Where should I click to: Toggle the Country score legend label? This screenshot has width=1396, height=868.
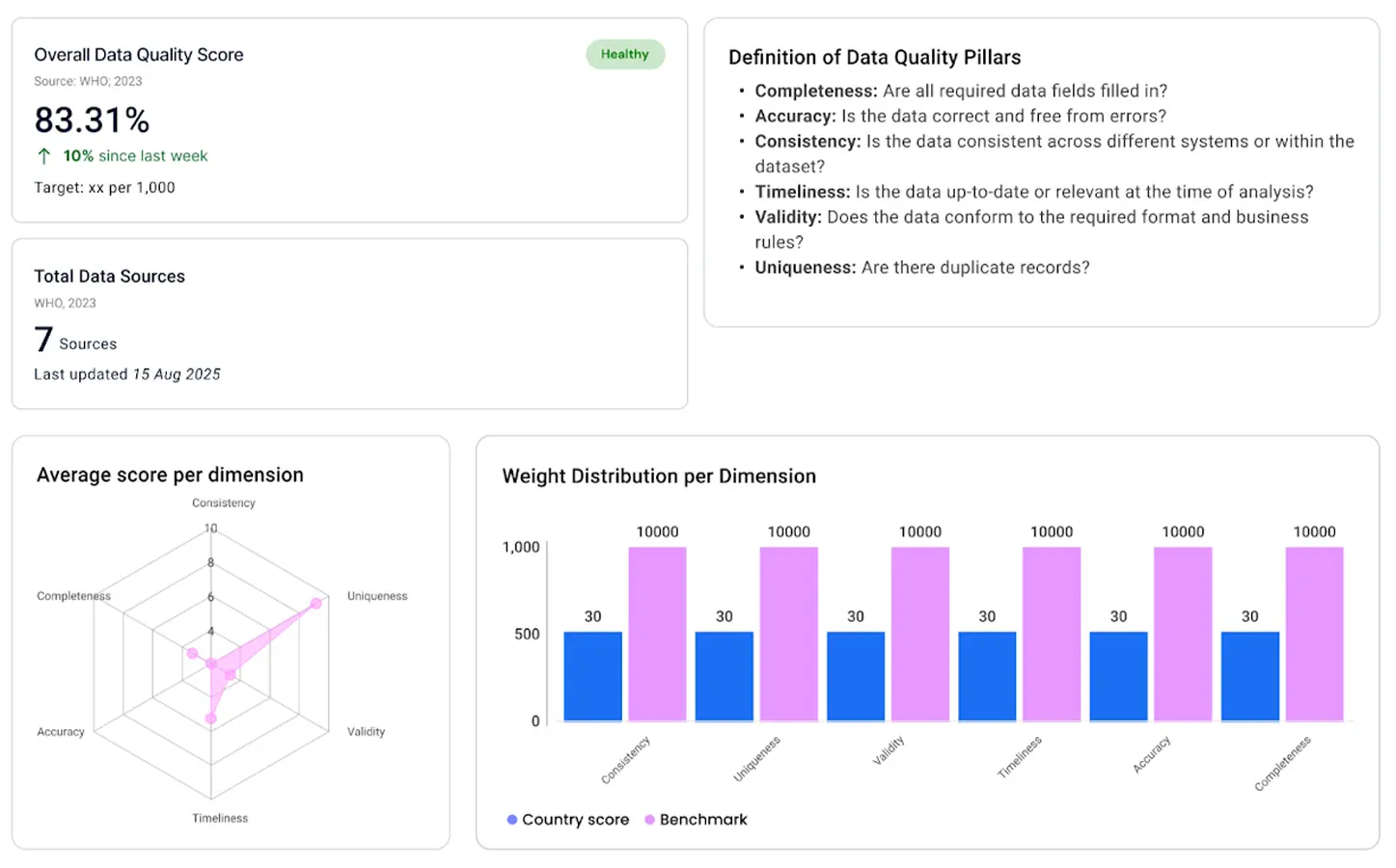575,820
